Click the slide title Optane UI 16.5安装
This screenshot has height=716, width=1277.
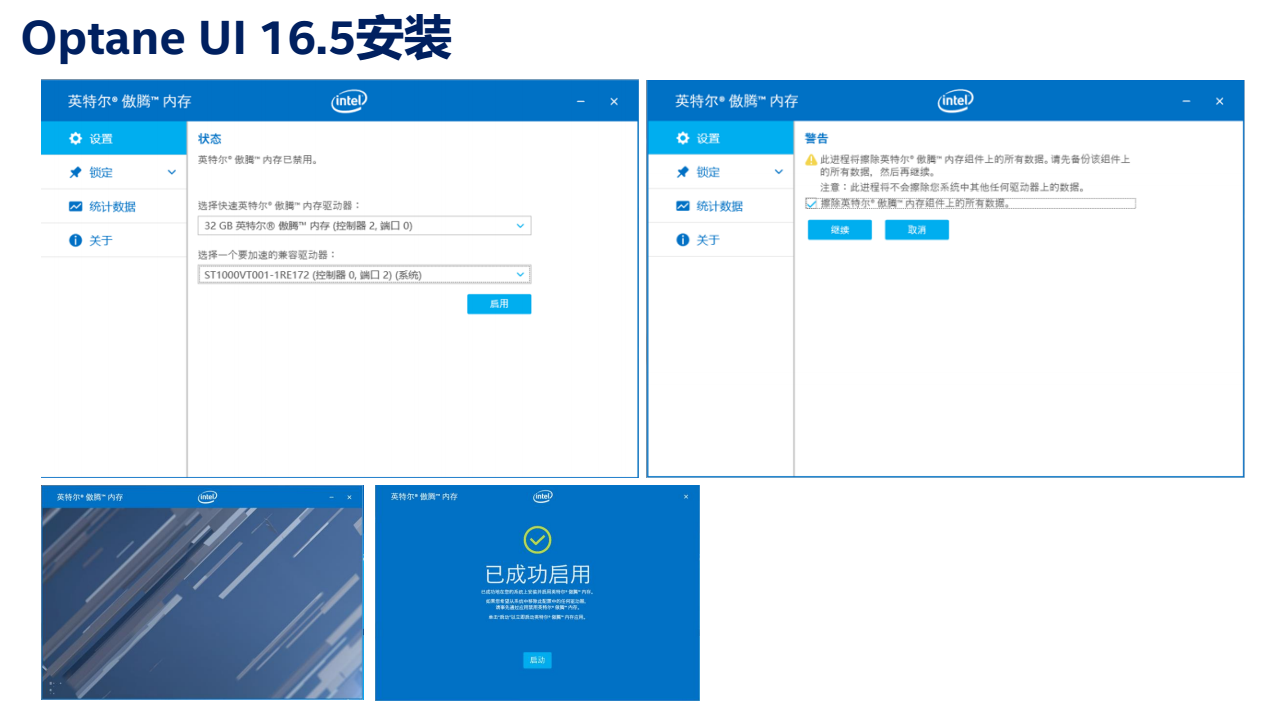point(237,39)
